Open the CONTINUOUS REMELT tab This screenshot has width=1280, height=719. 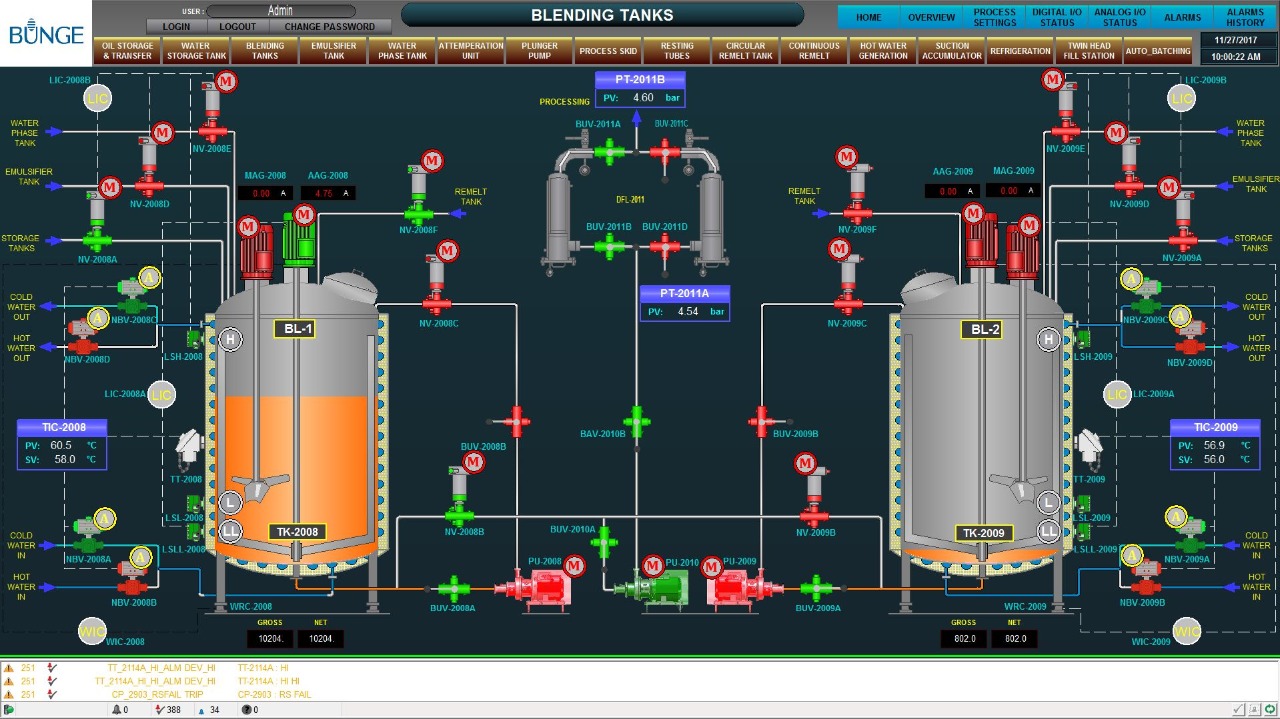coord(814,51)
